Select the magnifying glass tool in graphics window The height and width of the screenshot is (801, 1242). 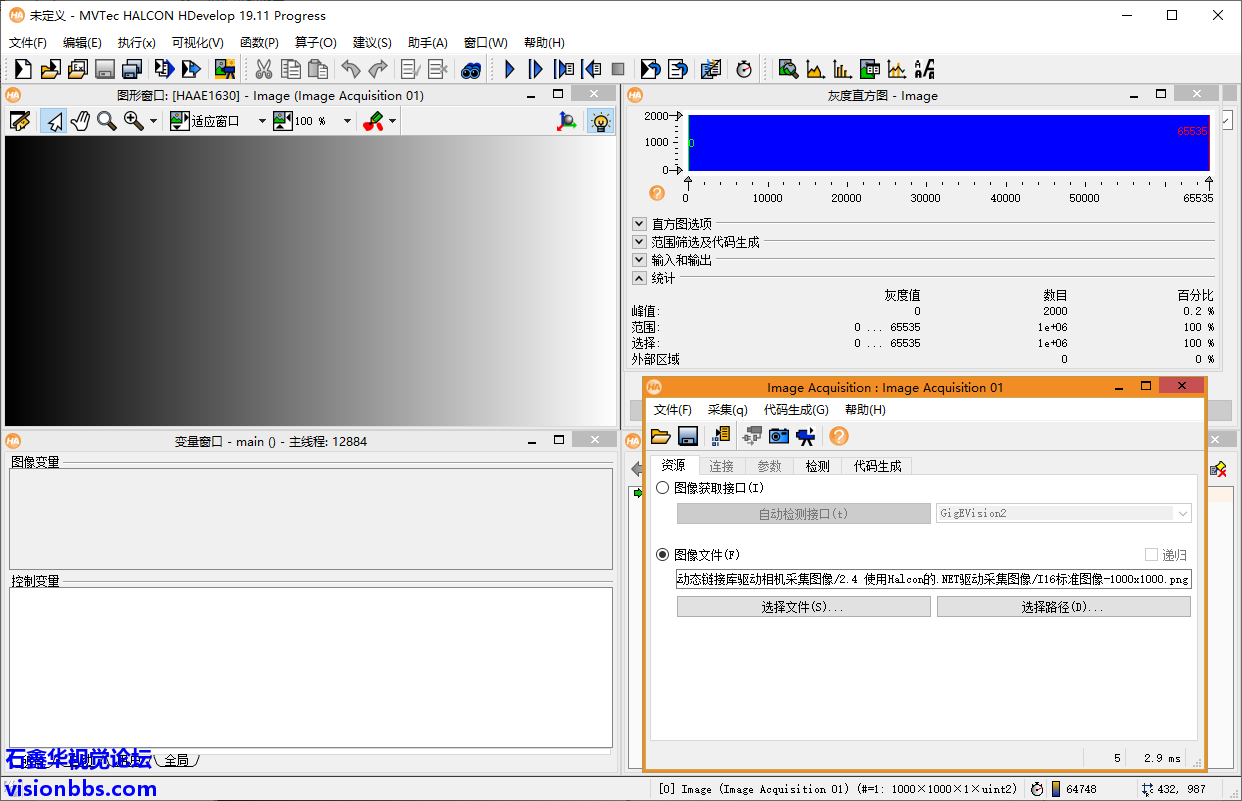point(106,121)
